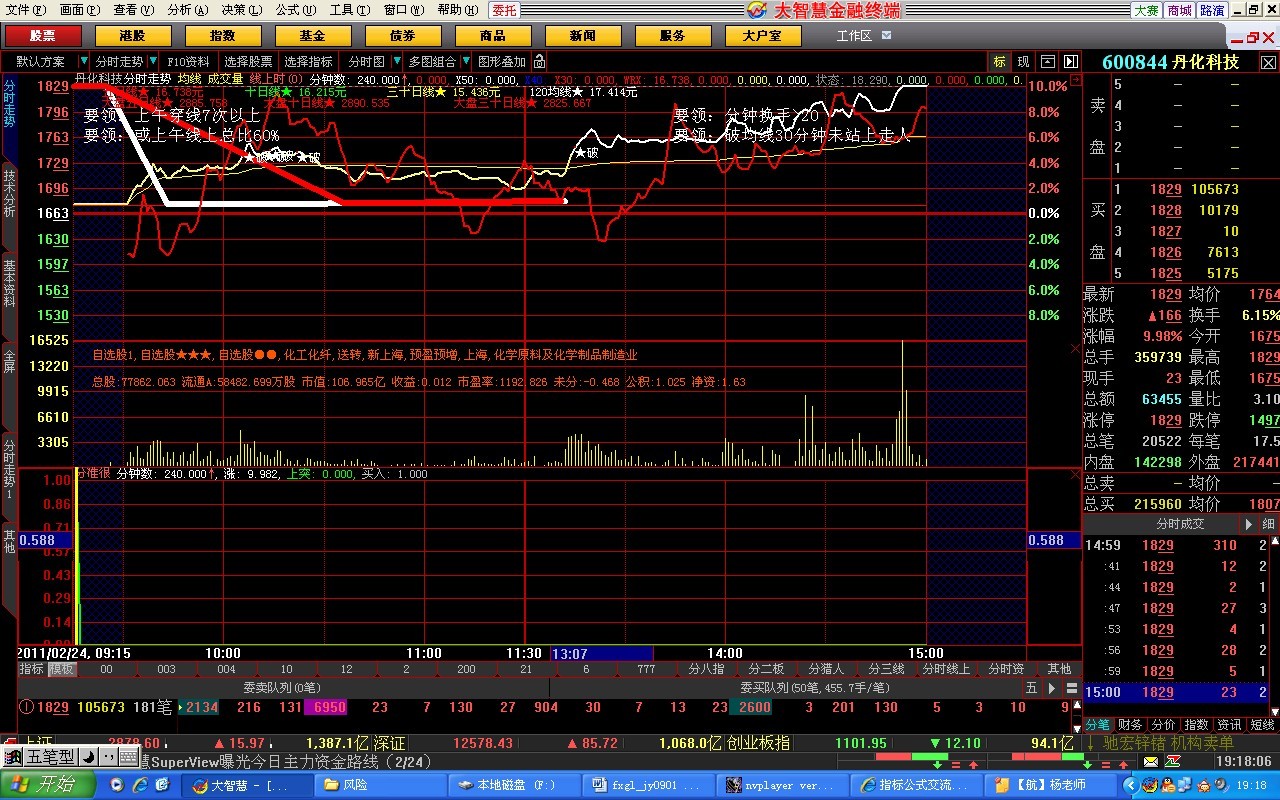This screenshot has height=800, width=1280.
Task: Expand the 工作区 workspace dropdown arrow
Action: [x=885, y=36]
